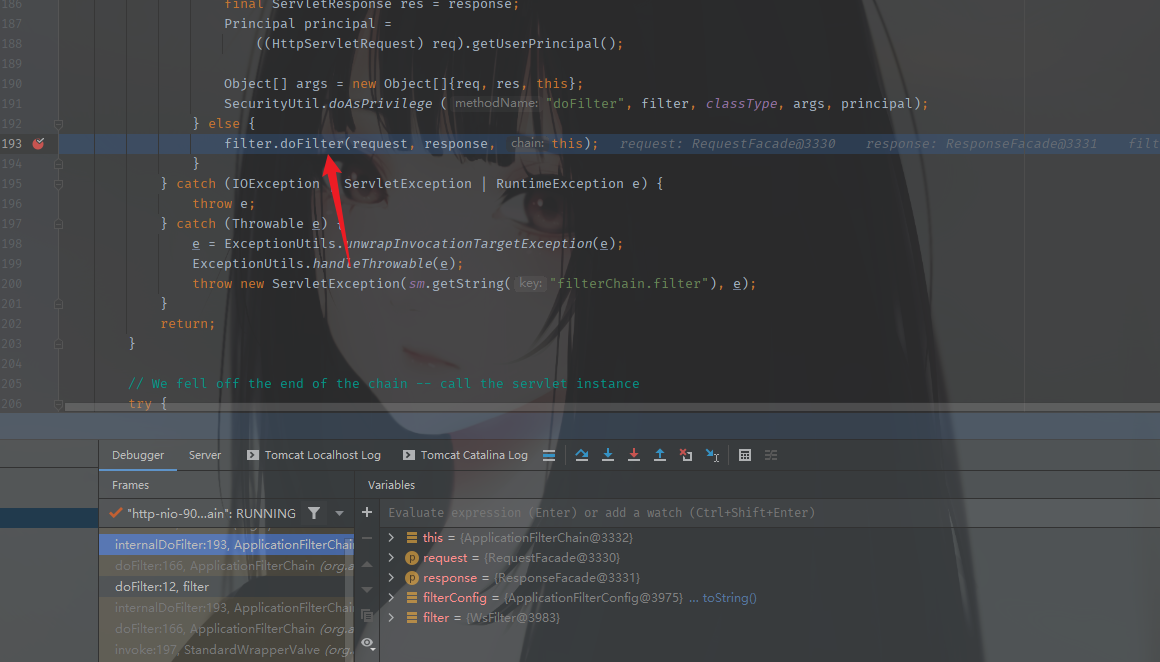The width and height of the screenshot is (1160, 662).
Task: Open the Tomcat Localhost Log tab
Action: 314,455
